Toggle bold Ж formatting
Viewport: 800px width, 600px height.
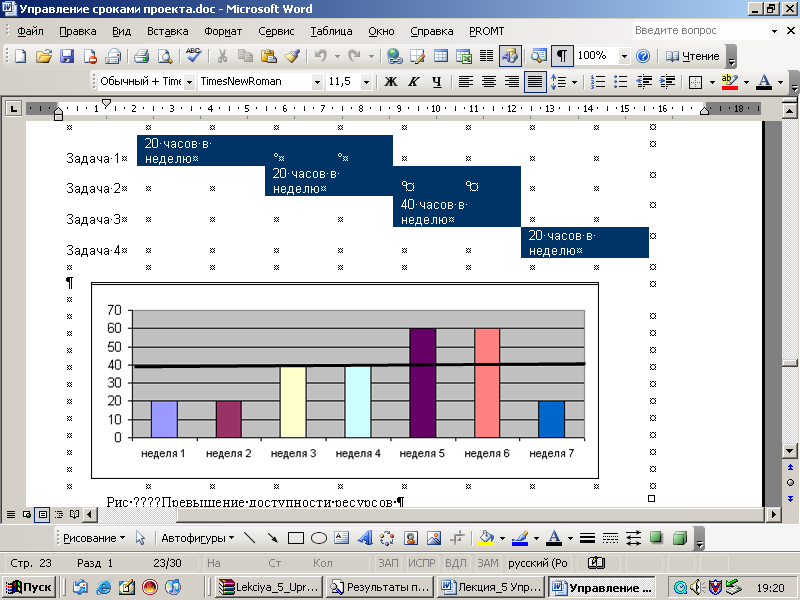(391, 82)
